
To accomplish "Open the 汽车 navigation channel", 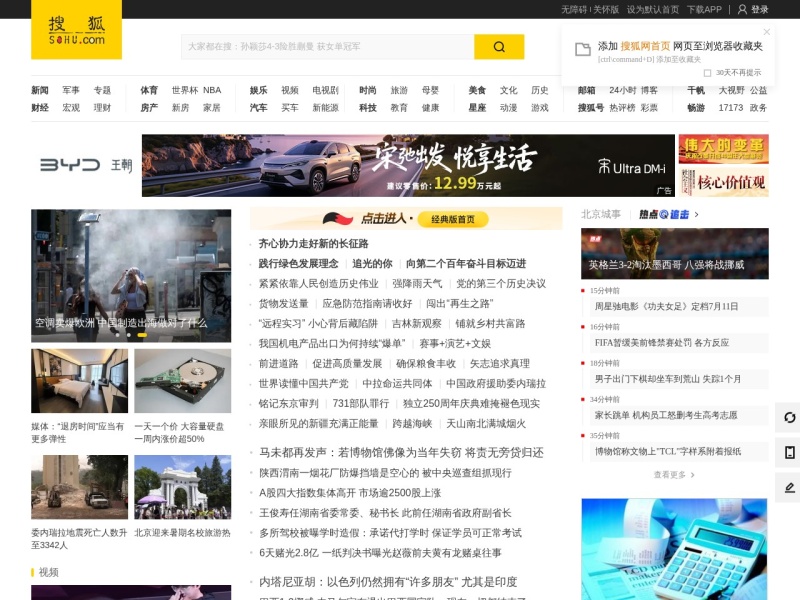I will tap(258, 108).
